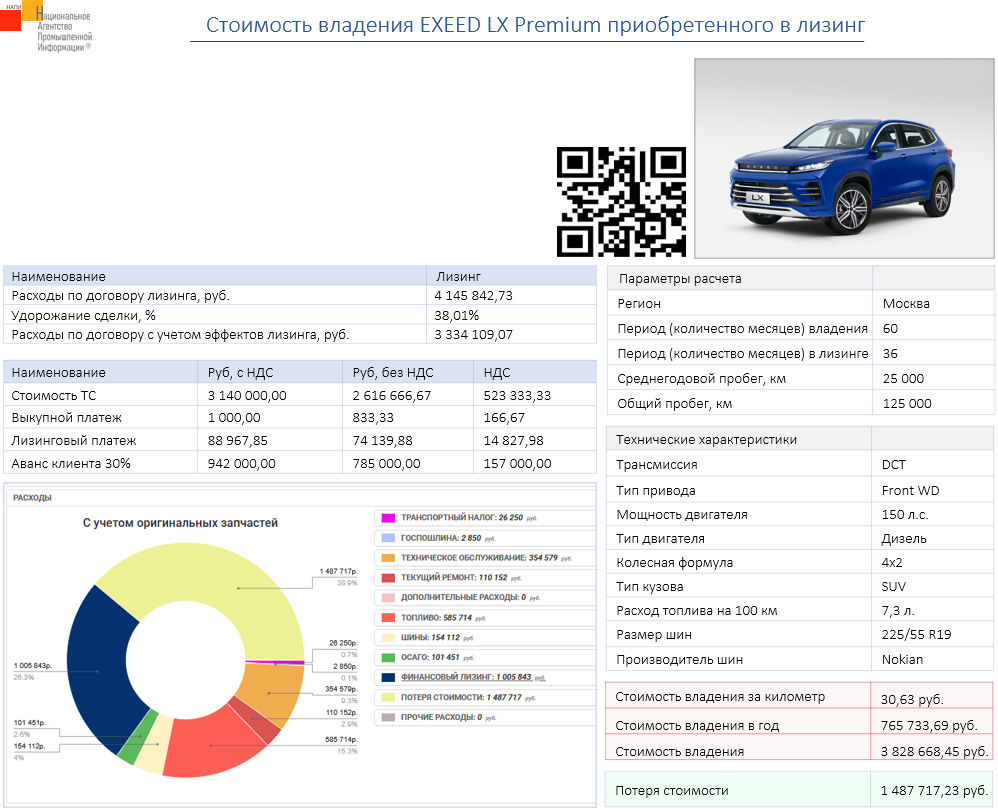Select the orange Техническое обслуживание swatch

(388, 558)
